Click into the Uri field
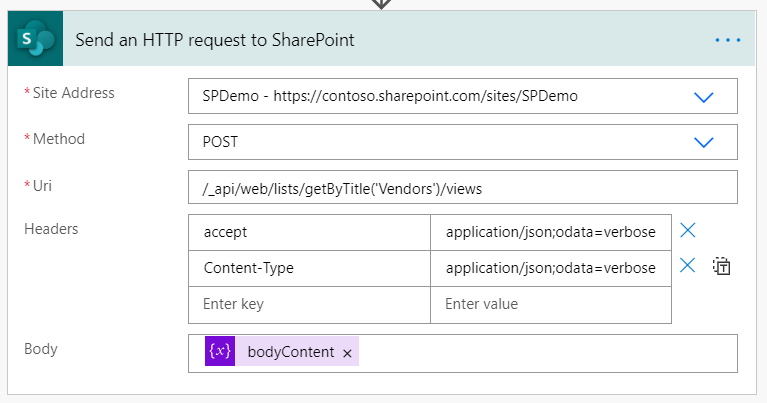This screenshot has height=403, width=767. coord(462,187)
